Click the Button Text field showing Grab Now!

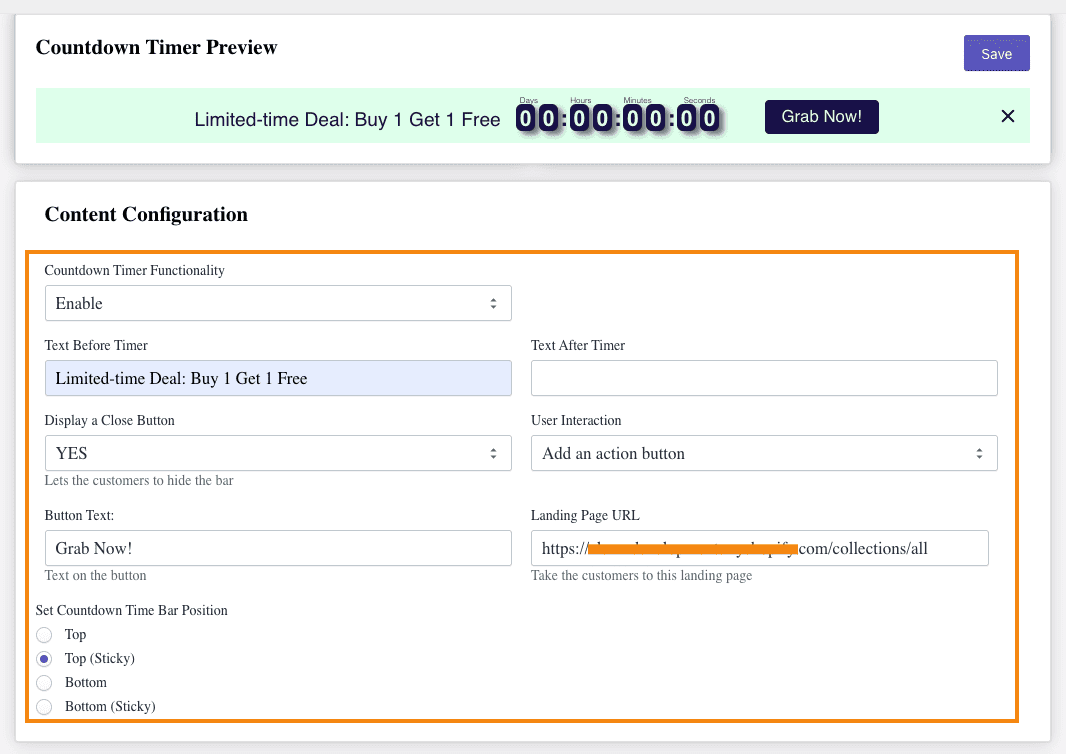pyautogui.click(x=278, y=548)
